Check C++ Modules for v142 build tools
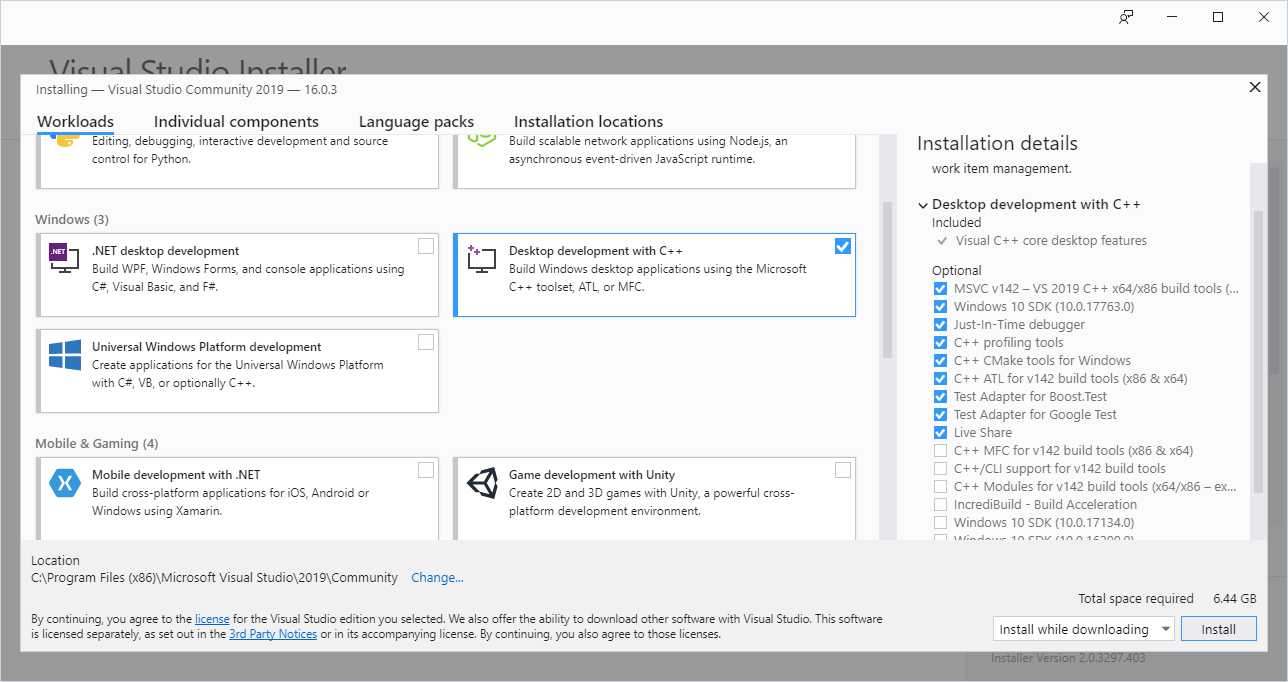The width and height of the screenshot is (1288, 682). [x=940, y=486]
